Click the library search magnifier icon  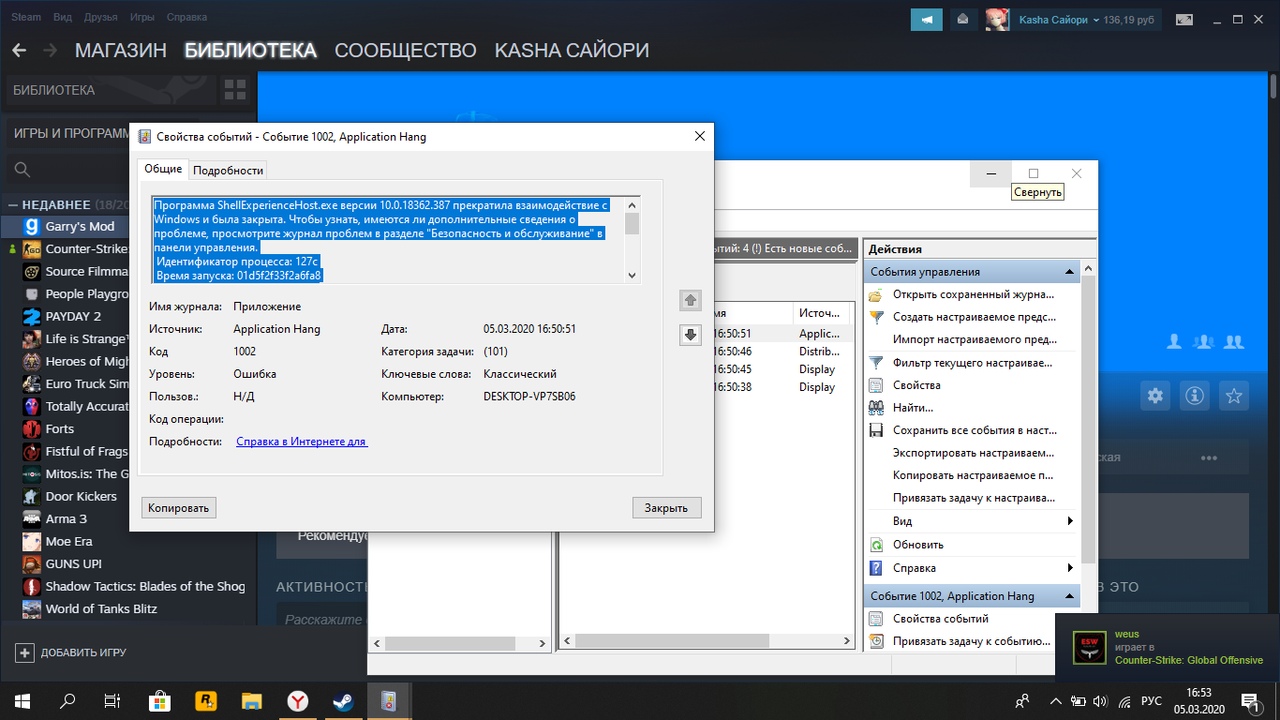(23, 169)
